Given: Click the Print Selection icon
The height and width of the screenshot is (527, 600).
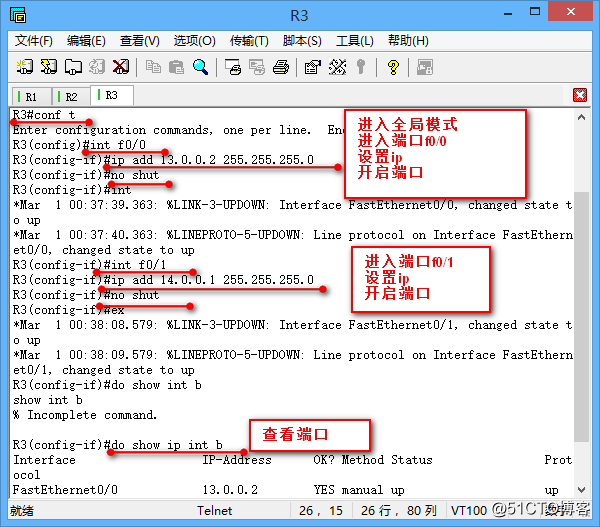Looking at the screenshot, I should coord(257,67).
